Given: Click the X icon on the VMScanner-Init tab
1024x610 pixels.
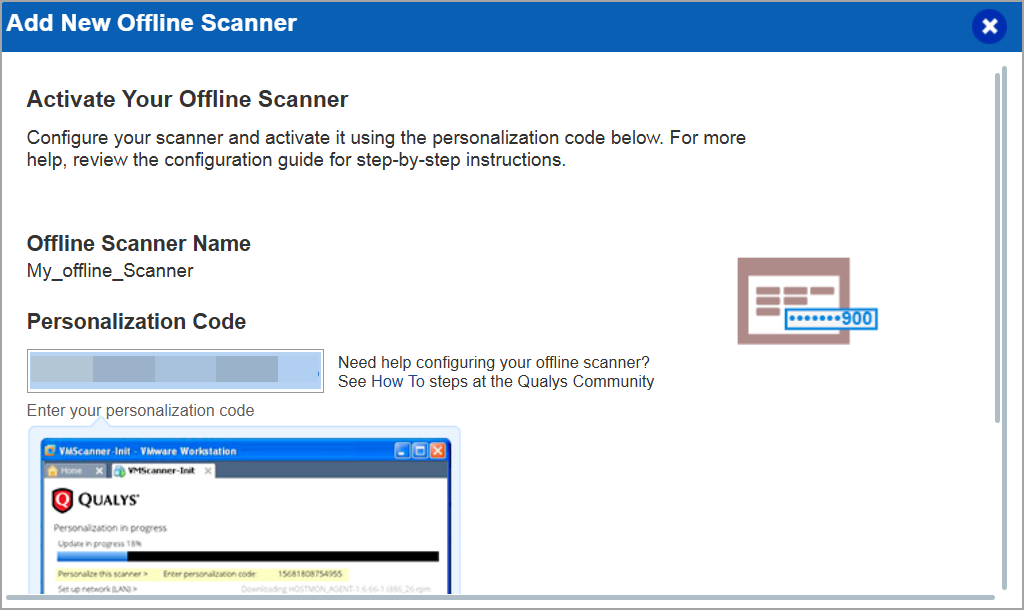Looking at the screenshot, I should point(207,471).
